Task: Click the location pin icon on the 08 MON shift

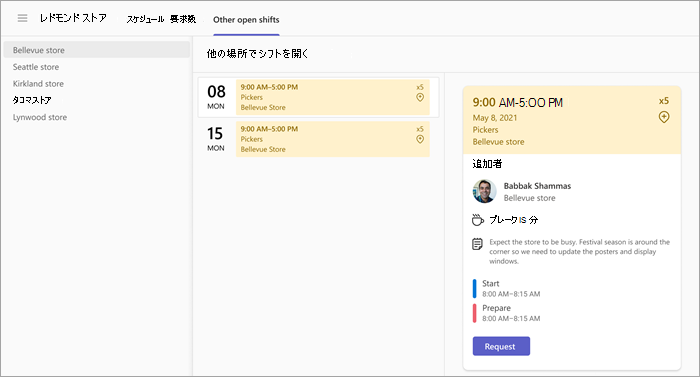Action: coord(420,97)
